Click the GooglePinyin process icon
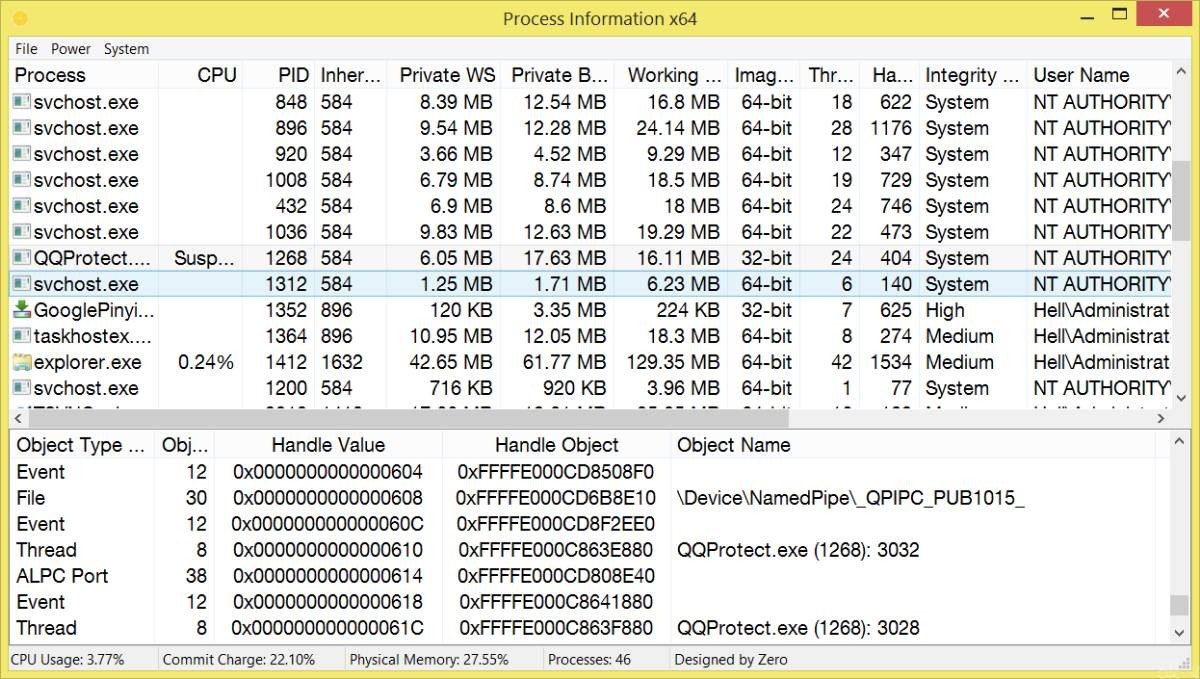The image size is (1200, 679). coord(22,310)
